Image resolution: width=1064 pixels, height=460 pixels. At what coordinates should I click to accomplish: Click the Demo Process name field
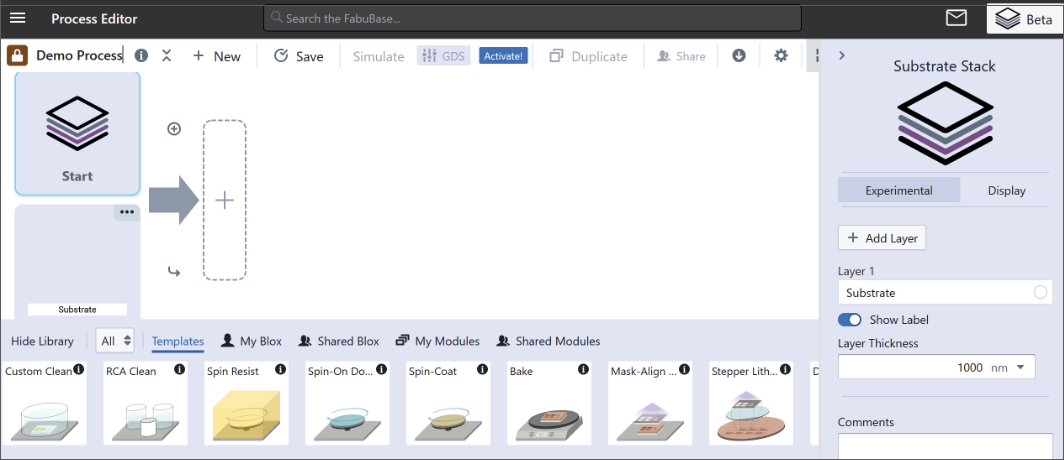click(79, 56)
